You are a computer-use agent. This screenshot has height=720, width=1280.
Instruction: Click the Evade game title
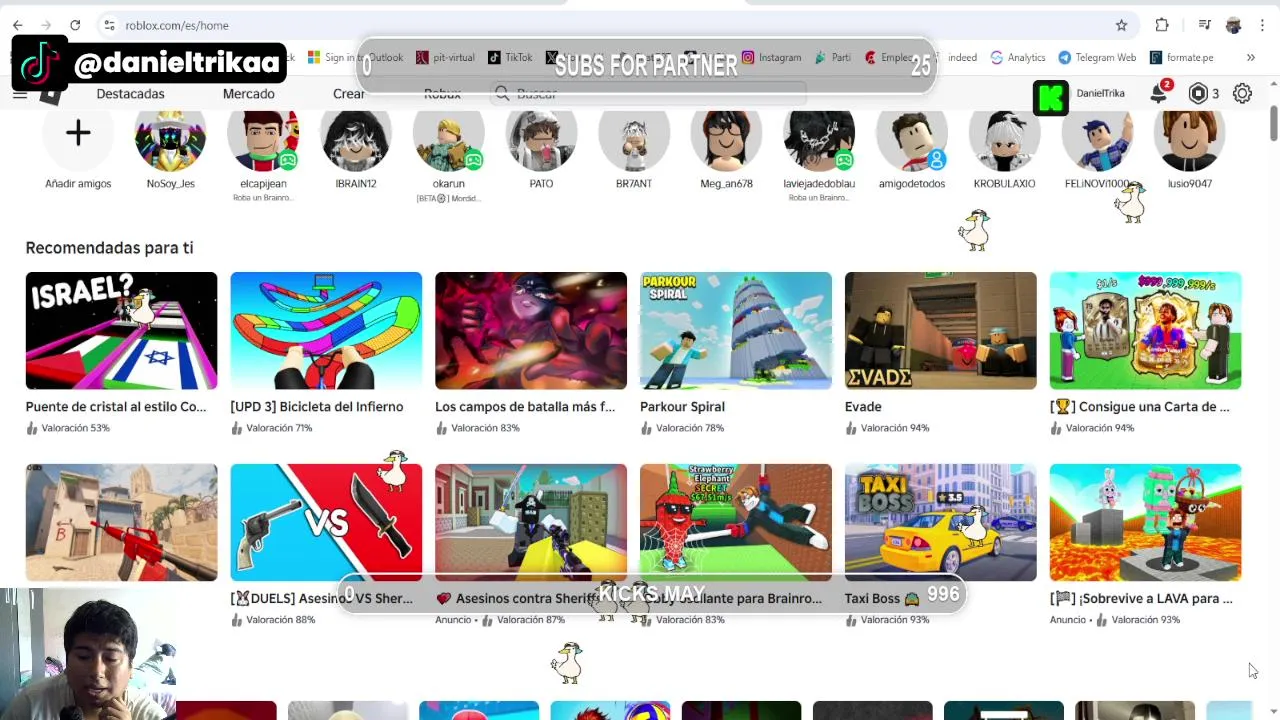click(863, 407)
